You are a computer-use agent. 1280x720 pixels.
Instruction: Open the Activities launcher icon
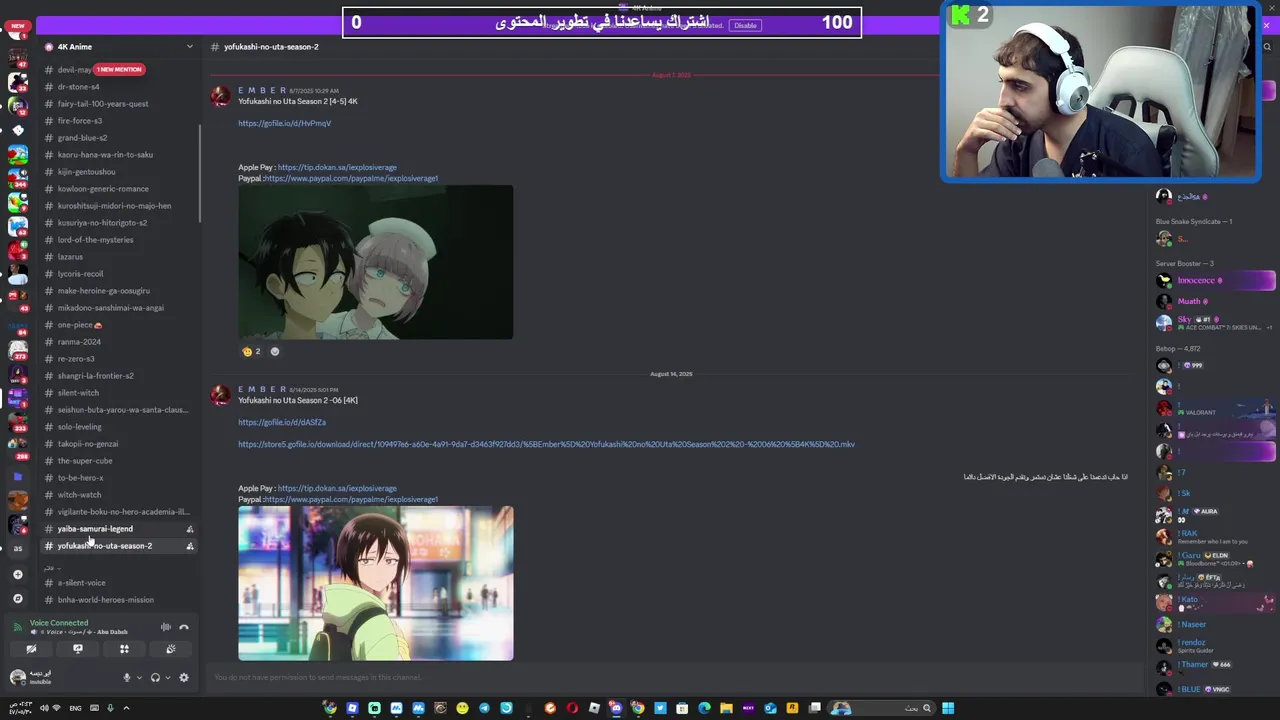(x=124, y=649)
